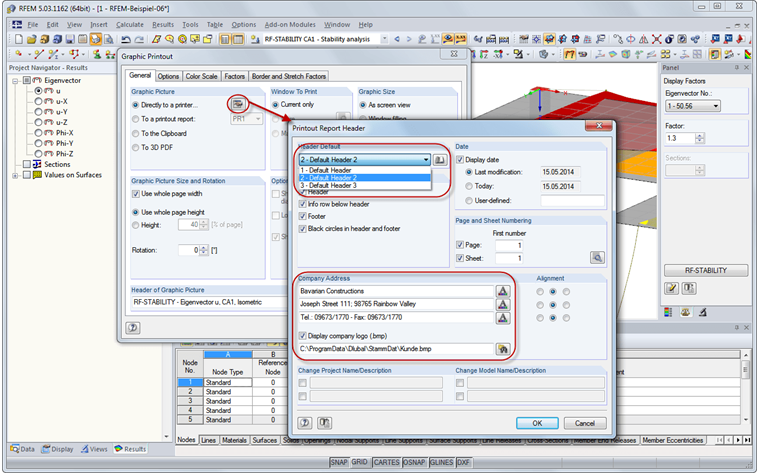Viewport: 760px width, 473px height.
Task: Select To 3D PDF radio option
Action: click(136, 147)
